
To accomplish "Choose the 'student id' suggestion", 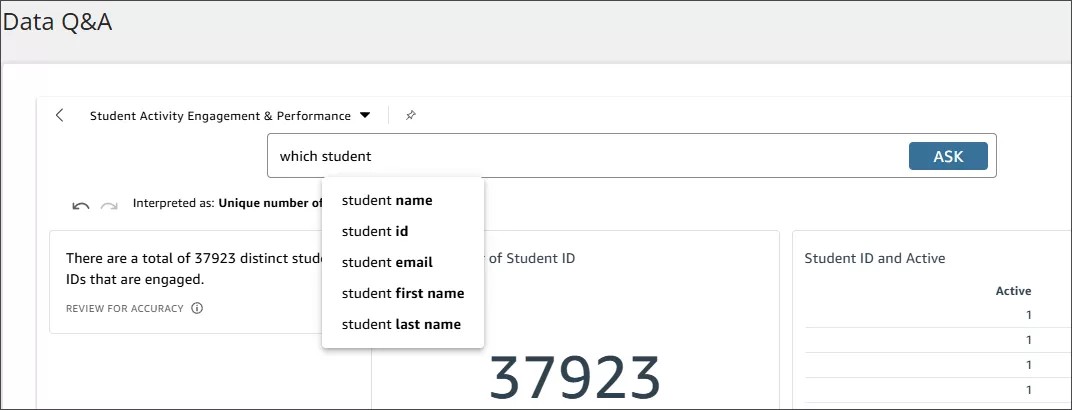I will [375, 231].
